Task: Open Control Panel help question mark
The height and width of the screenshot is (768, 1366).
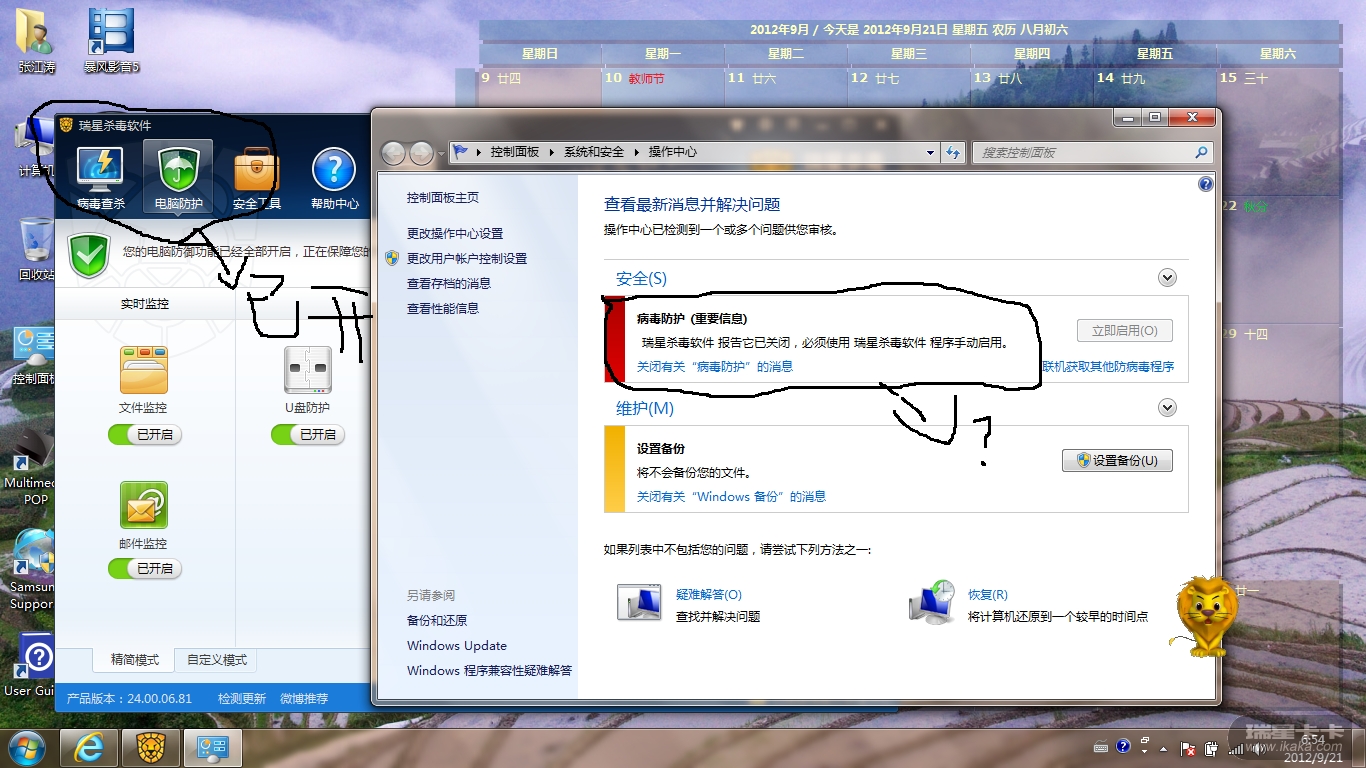Action: [1205, 184]
